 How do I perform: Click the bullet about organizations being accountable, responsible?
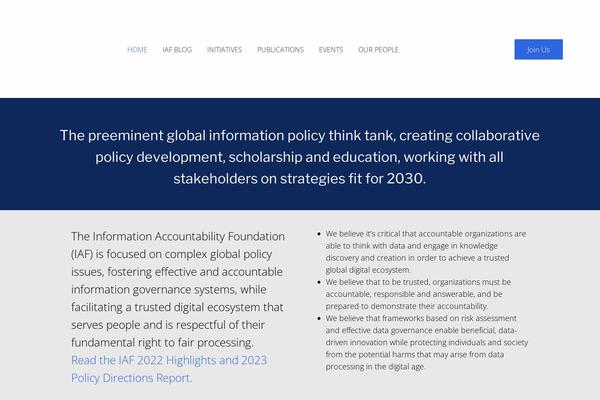418,294
